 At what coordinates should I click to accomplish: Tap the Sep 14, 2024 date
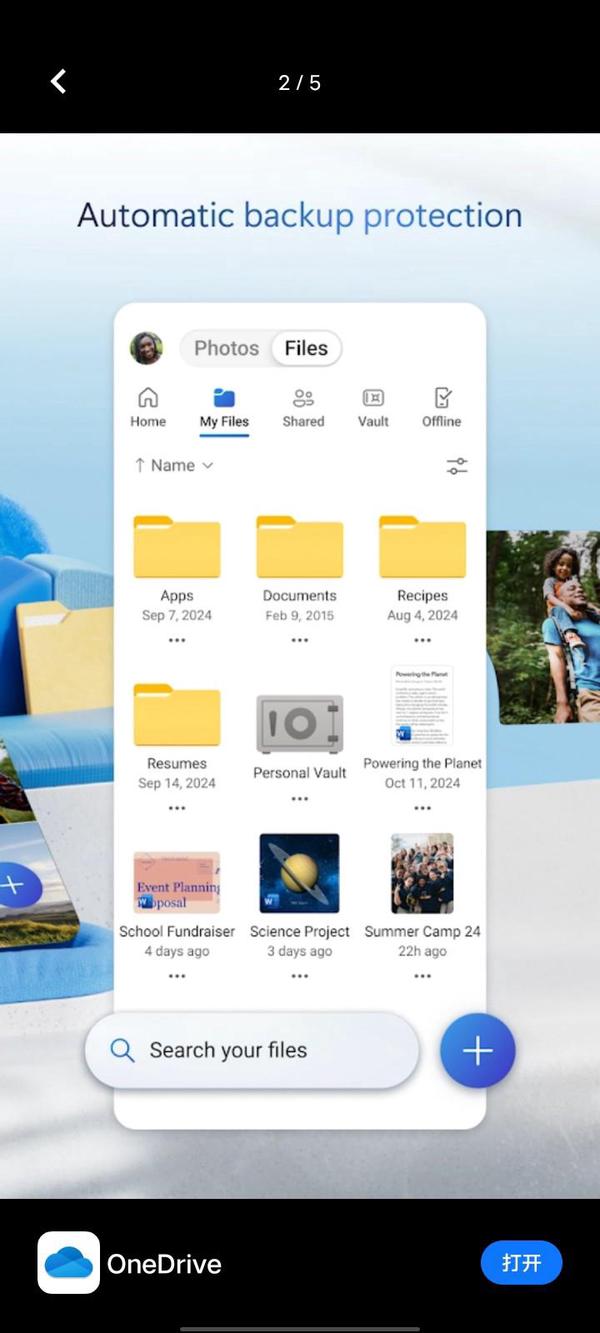[x=177, y=784]
